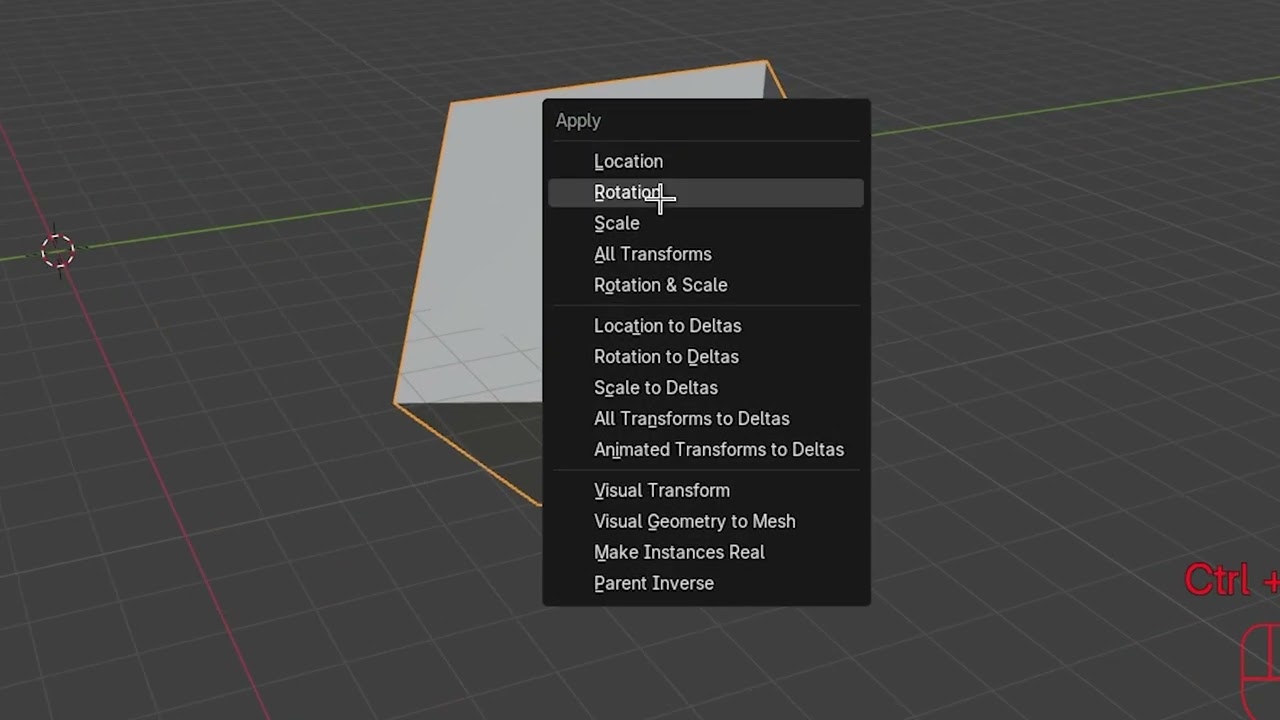Select Animated Transforms to Deltas
The image size is (1280, 720).
[705, 450]
